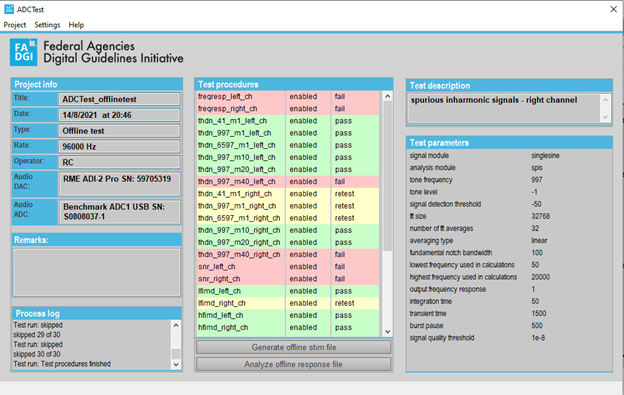Select the lfimd_right_ch test row
The height and width of the screenshot is (395, 624).
click(x=289, y=303)
